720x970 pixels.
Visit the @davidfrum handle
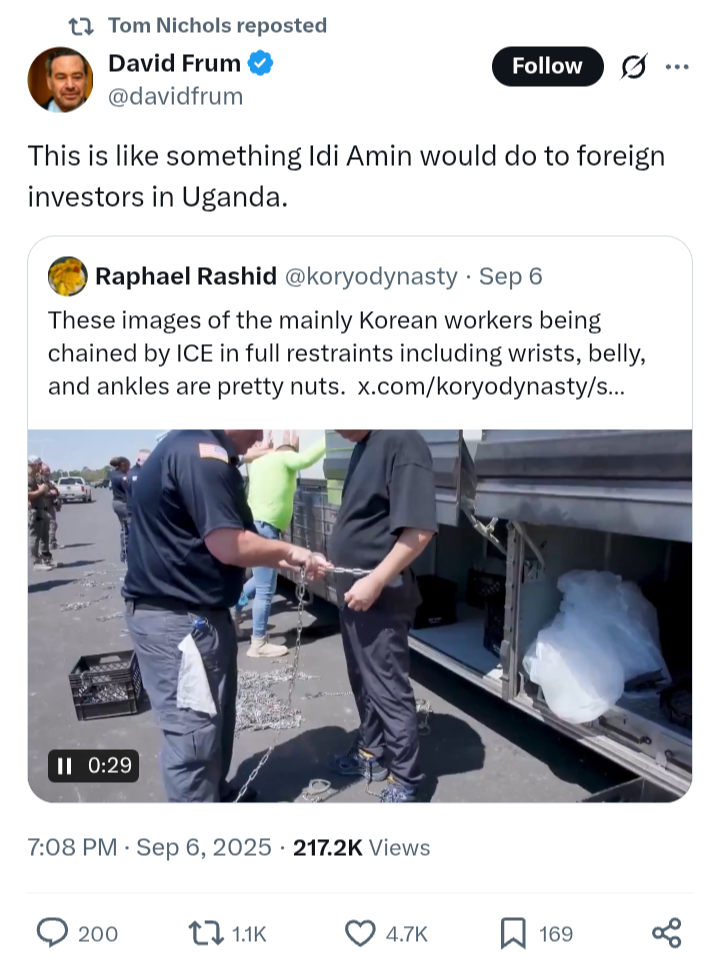pyautogui.click(x=175, y=96)
